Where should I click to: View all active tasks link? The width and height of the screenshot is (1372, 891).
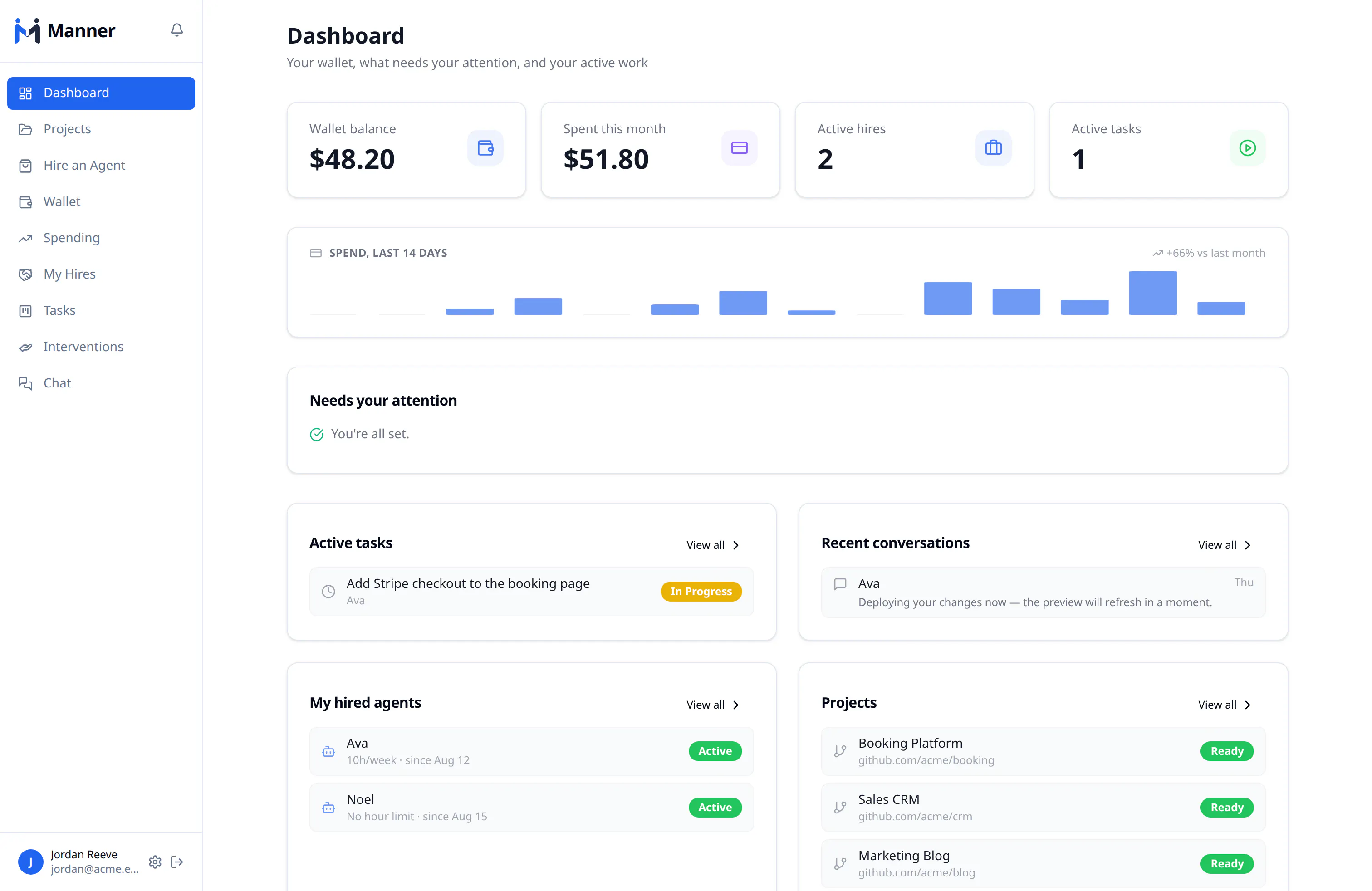pyautogui.click(x=713, y=545)
